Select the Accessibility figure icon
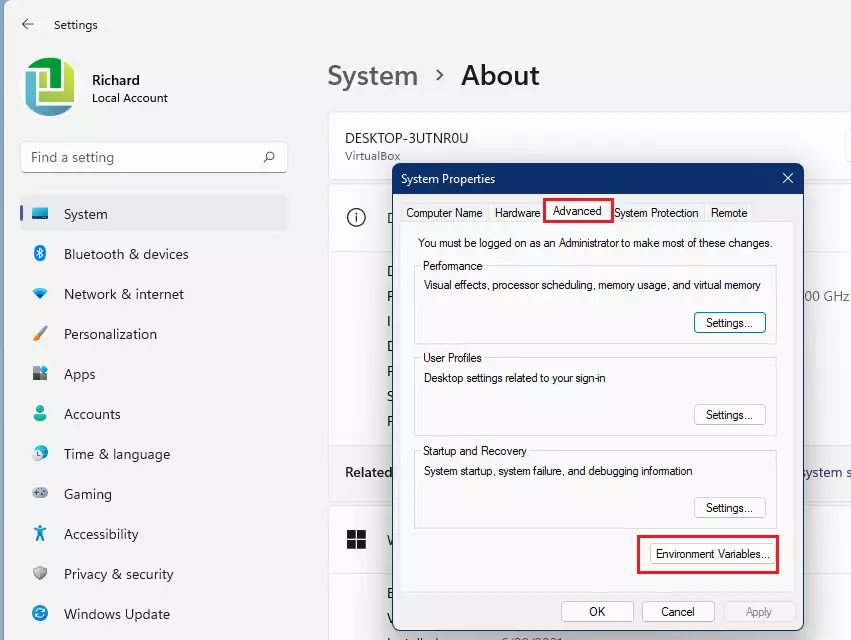The width and height of the screenshot is (851, 640). pos(40,533)
